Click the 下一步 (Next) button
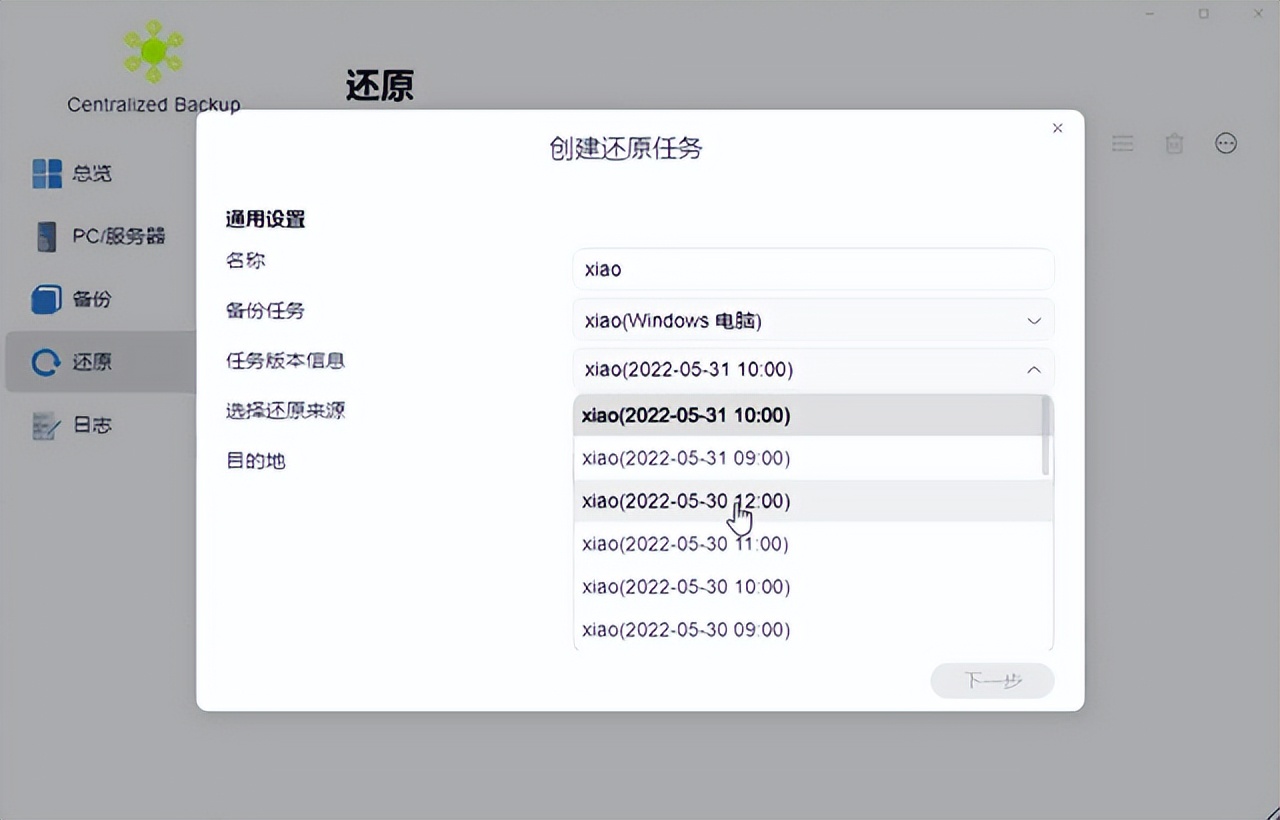 [x=991, y=681]
